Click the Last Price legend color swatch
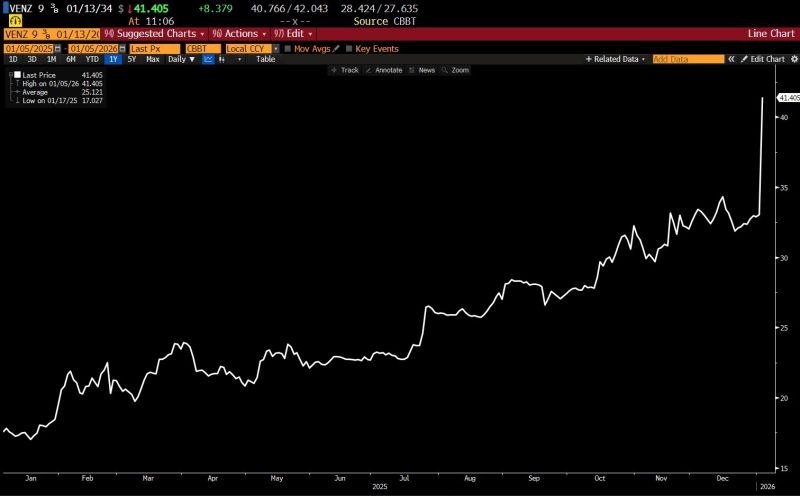 [17, 75]
